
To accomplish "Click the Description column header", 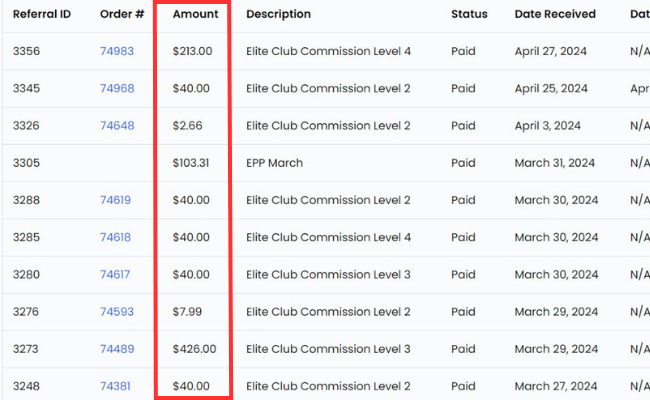I will (279, 14).
